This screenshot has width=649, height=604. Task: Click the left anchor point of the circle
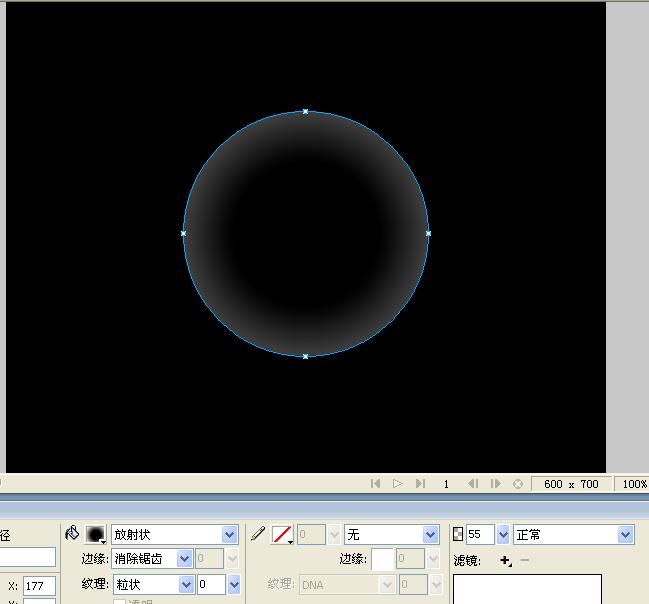(183, 233)
